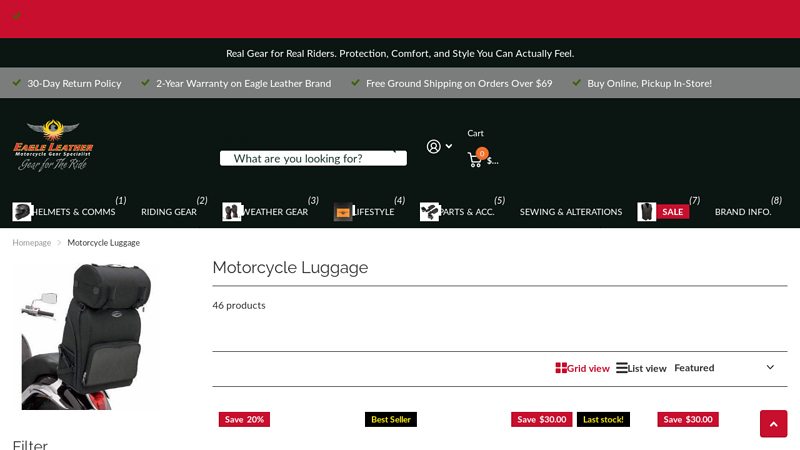Open the user account icon
800x450 pixels.
point(433,146)
